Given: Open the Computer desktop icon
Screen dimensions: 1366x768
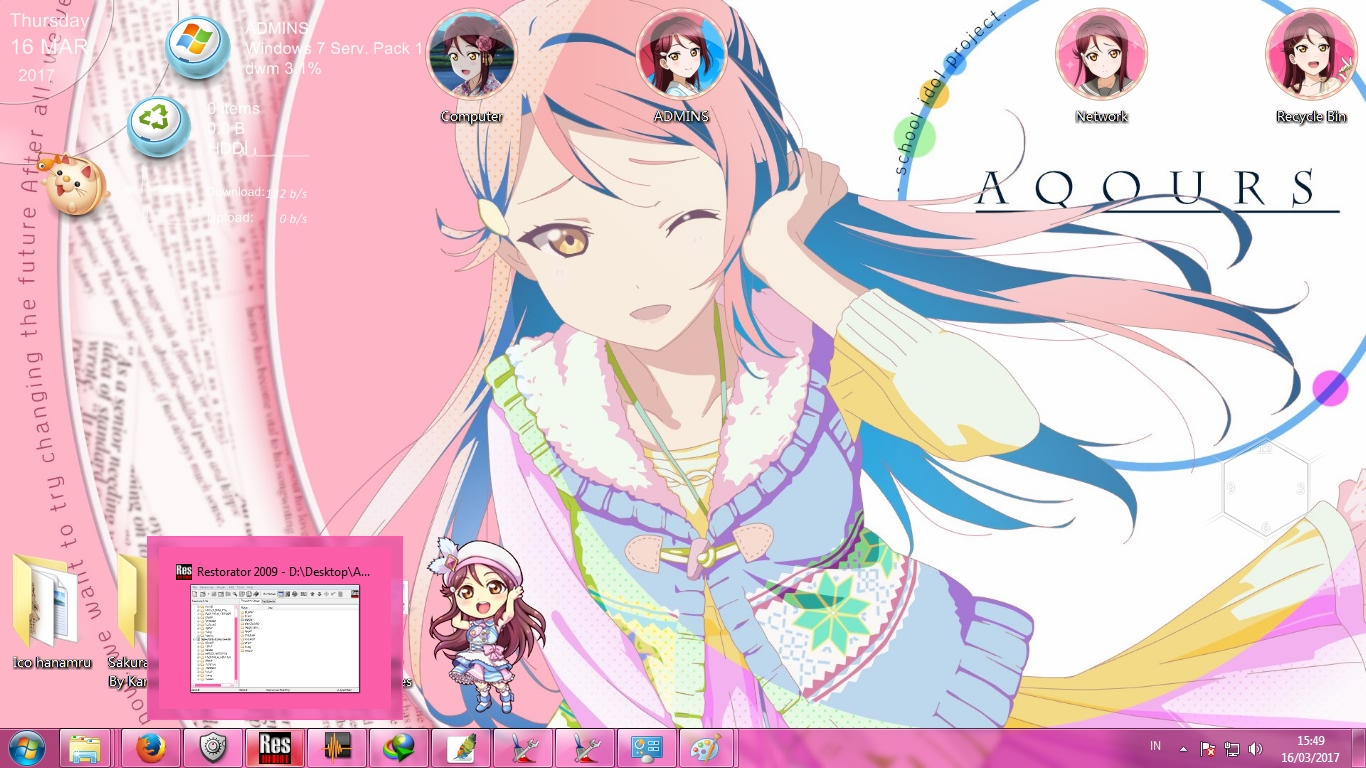Looking at the screenshot, I should coord(472,66).
